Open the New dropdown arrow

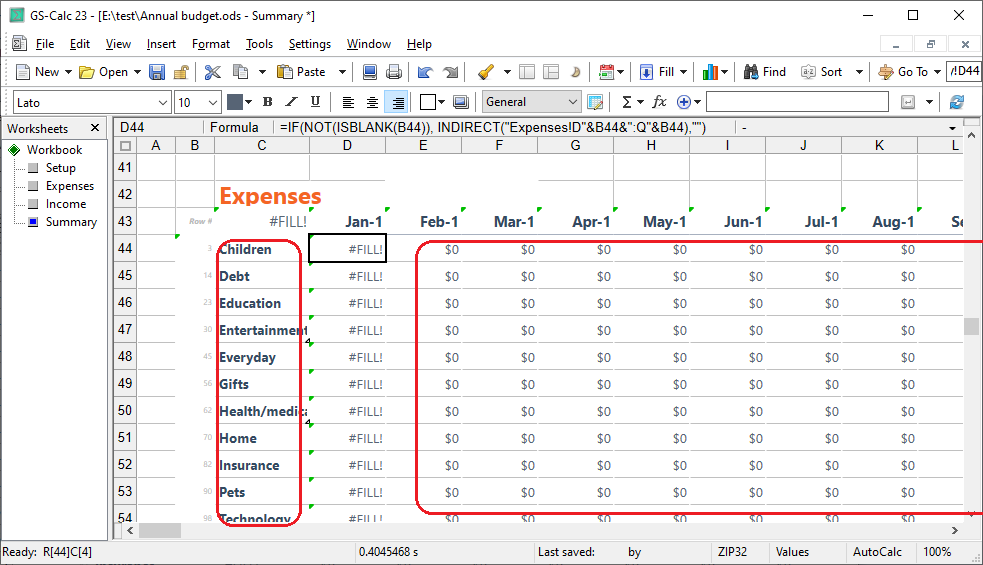coord(68,72)
